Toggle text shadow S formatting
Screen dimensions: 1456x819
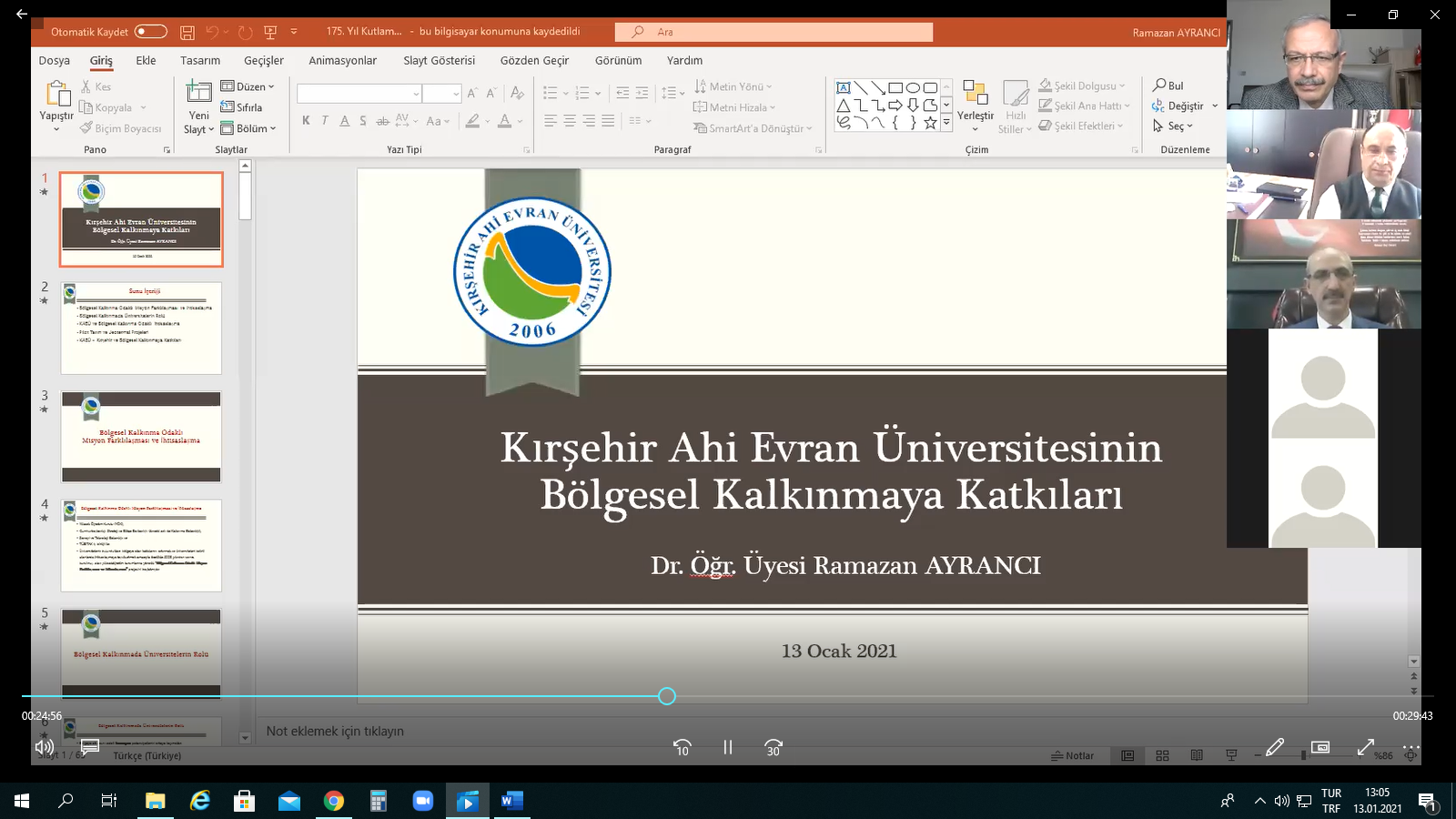coord(363,120)
